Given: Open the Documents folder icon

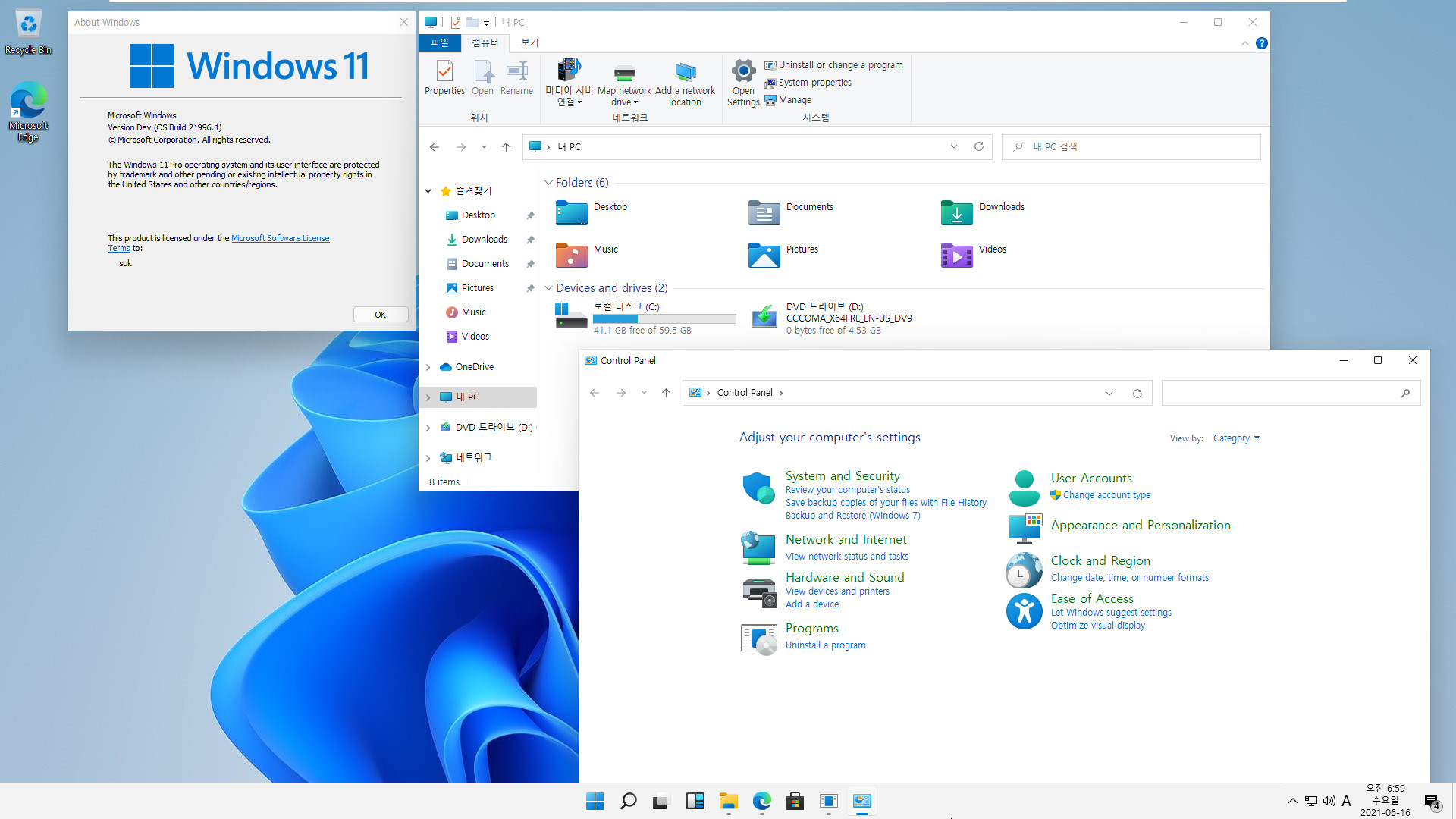Looking at the screenshot, I should point(764,213).
